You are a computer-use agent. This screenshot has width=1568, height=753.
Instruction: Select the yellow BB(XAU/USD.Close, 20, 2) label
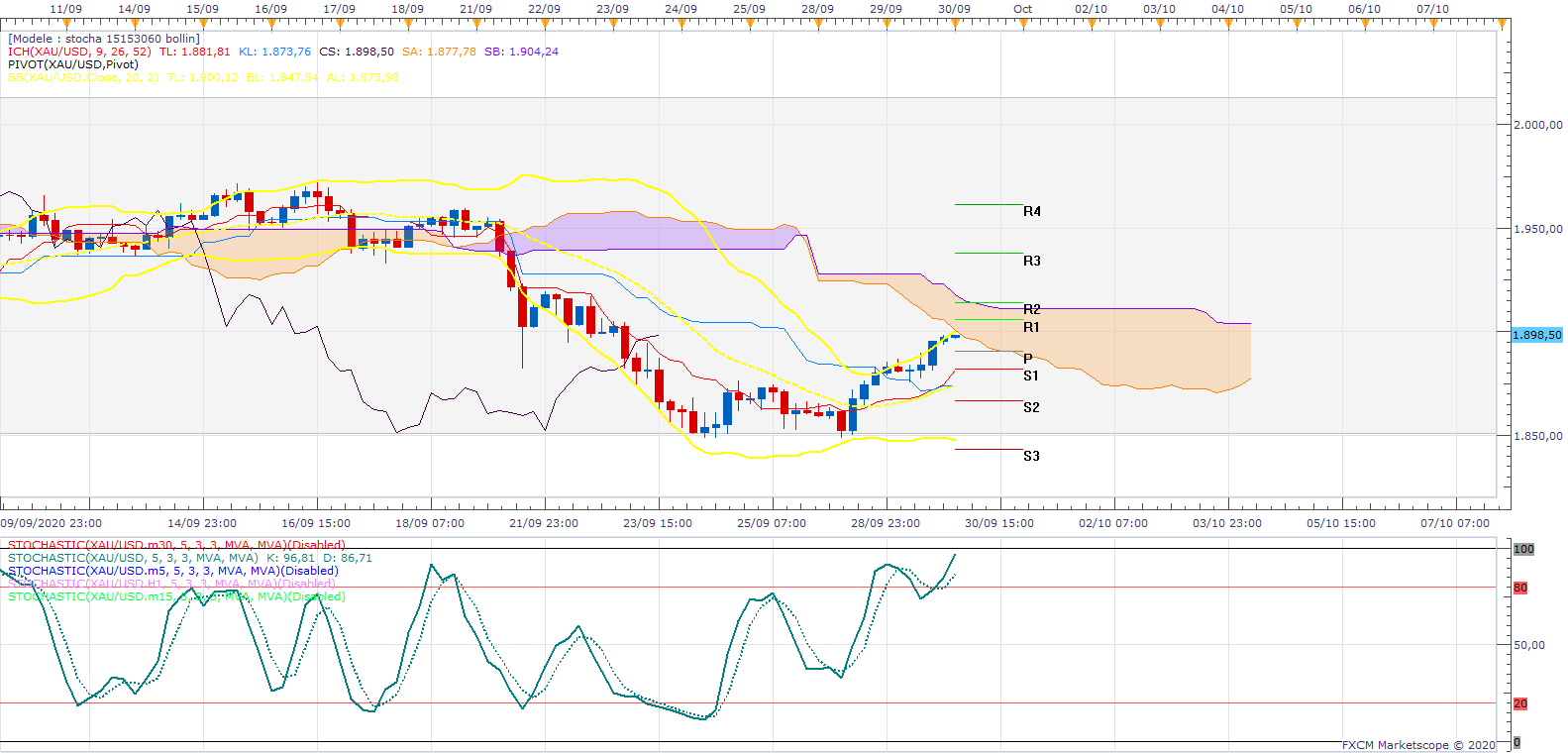[83, 77]
